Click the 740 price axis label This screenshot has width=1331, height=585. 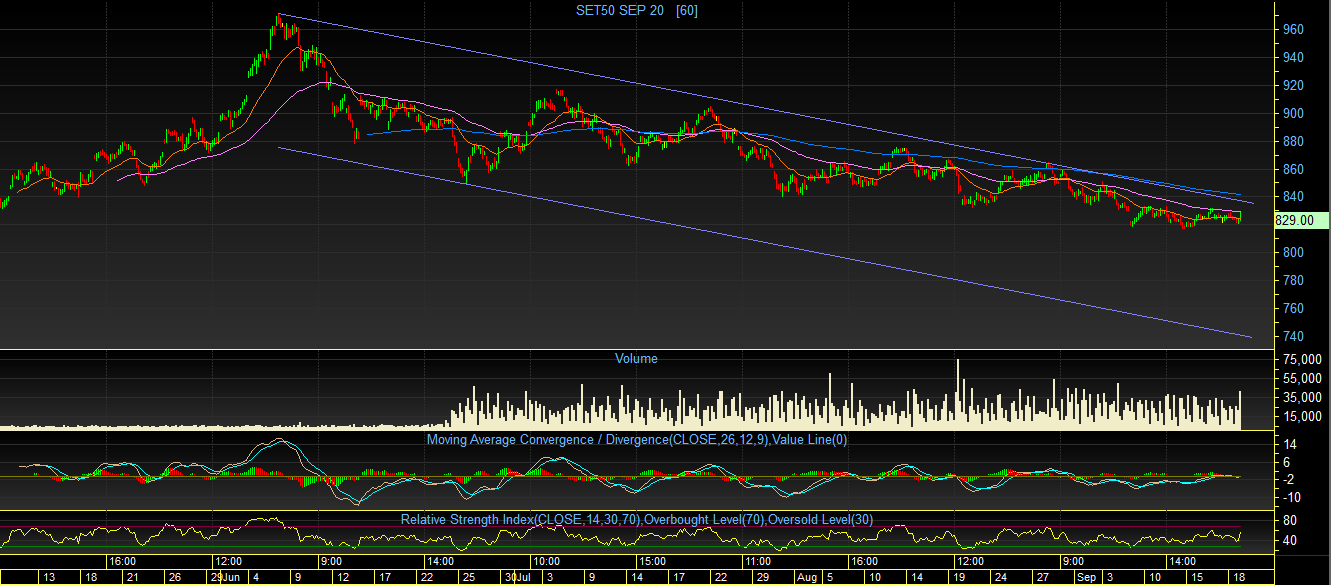coord(1293,337)
